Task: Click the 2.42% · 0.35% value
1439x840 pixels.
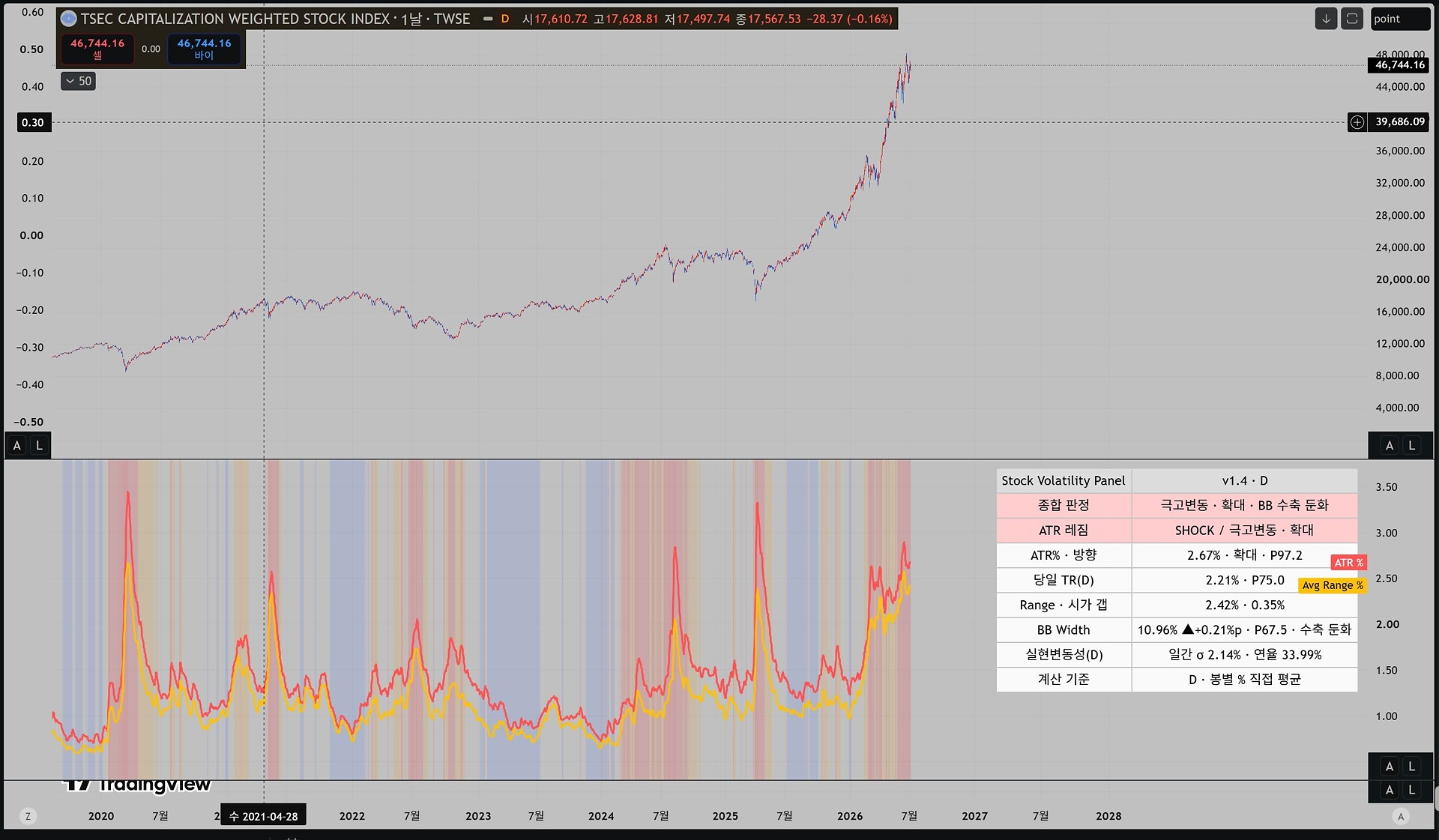Action: [x=1244, y=605]
